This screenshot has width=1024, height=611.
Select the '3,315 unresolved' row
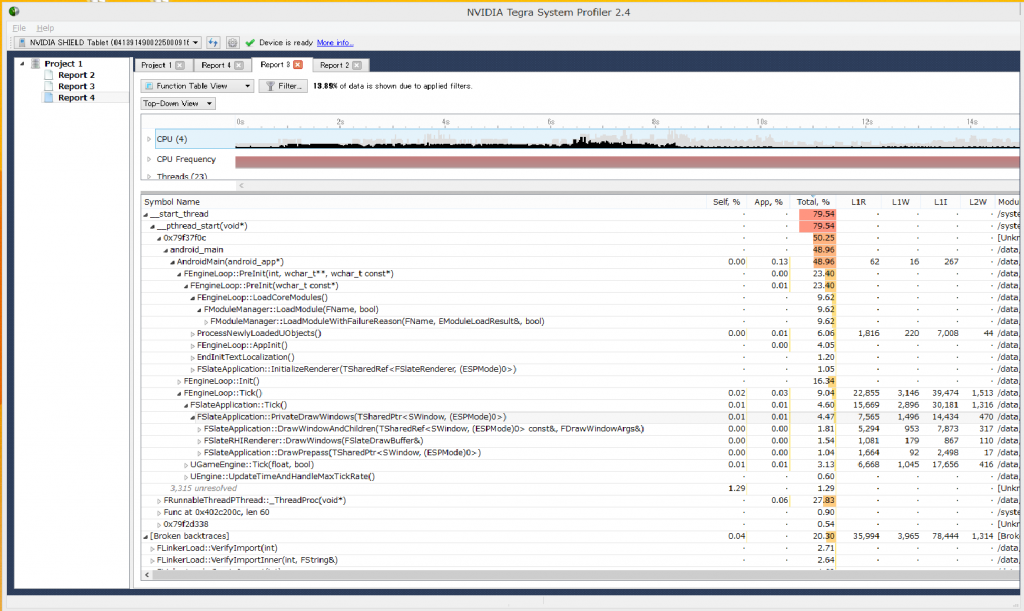[x=580, y=488]
